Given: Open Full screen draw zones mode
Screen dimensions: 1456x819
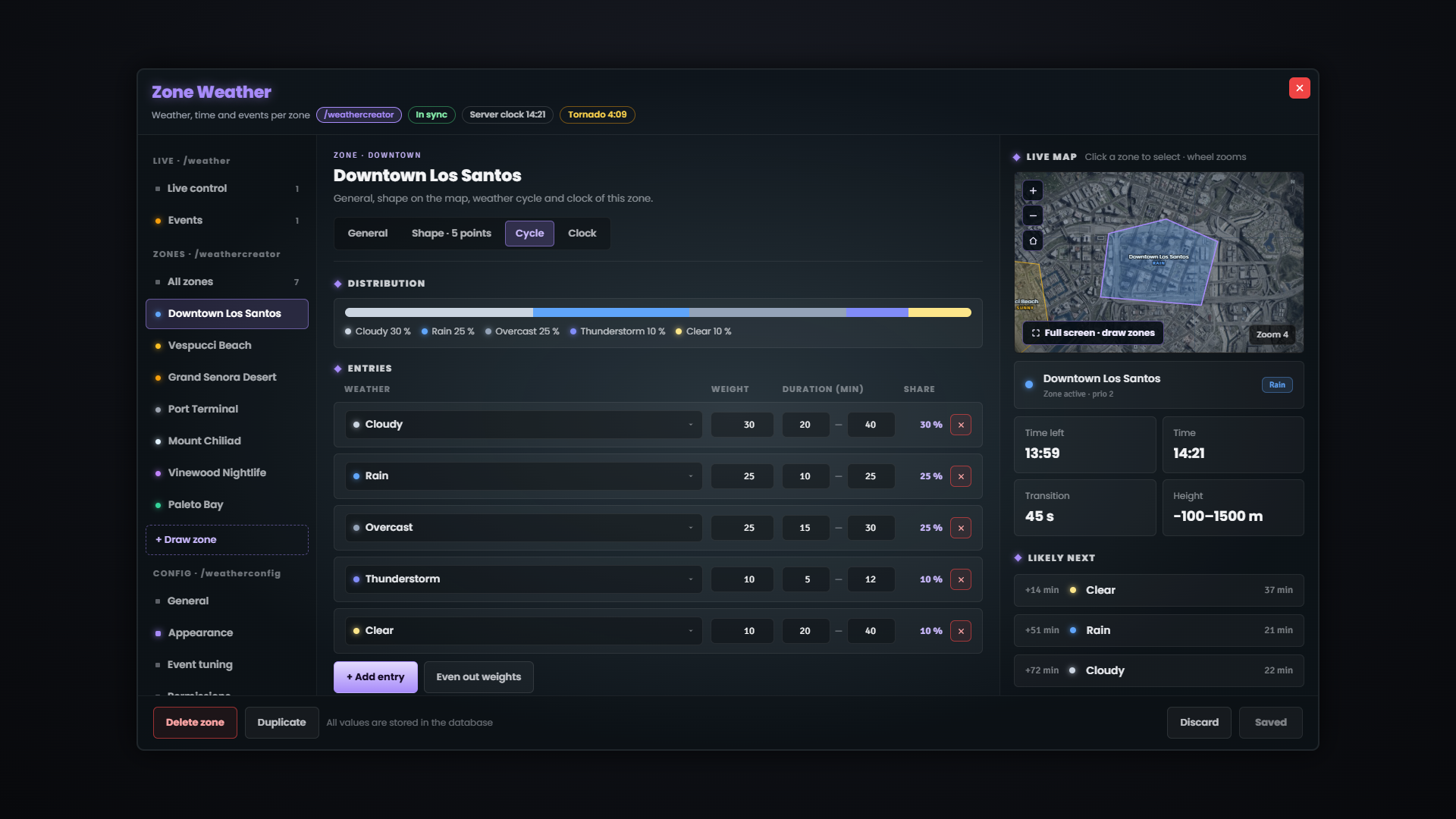Looking at the screenshot, I should [x=1093, y=333].
